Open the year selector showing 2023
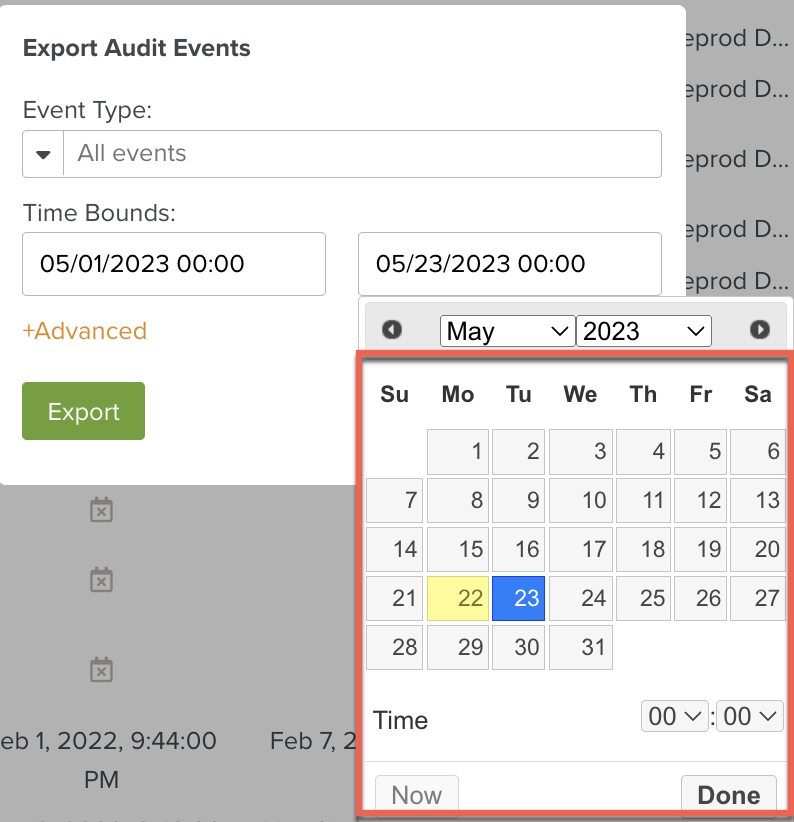Image resolution: width=794 pixels, height=822 pixels. click(x=643, y=331)
